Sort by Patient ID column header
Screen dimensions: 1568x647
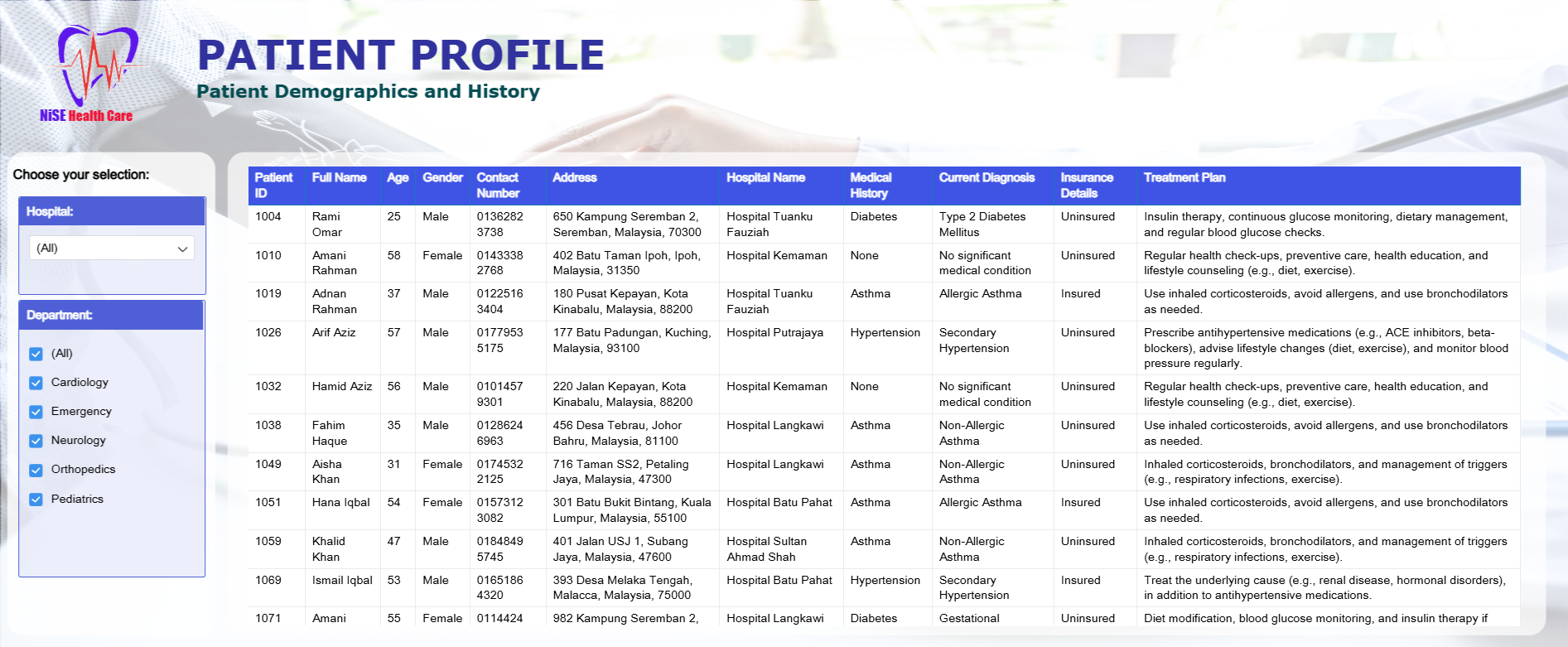(273, 186)
